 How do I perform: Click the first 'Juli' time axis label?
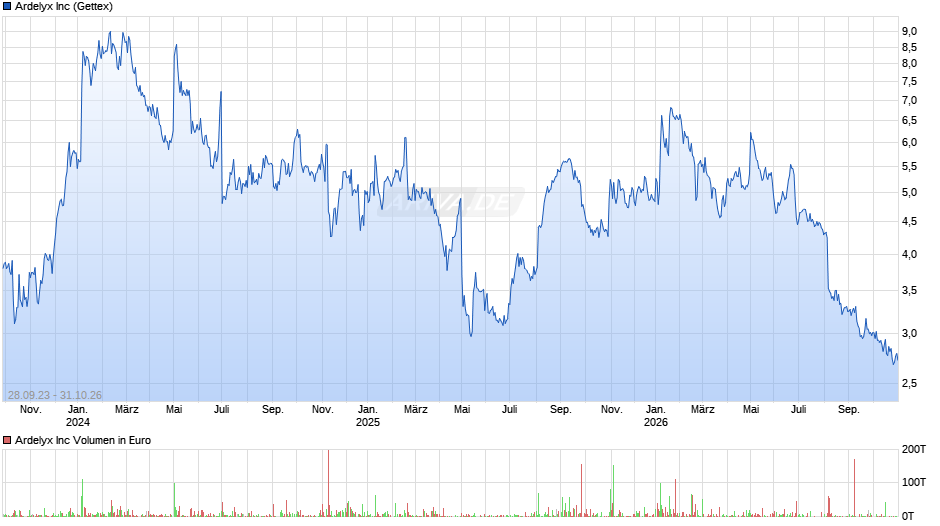pyautogui.click(x=222, y=410)
